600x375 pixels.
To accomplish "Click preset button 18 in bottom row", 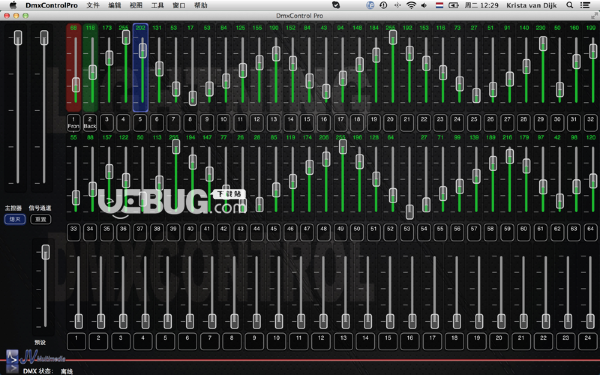I will click(454, 341).
